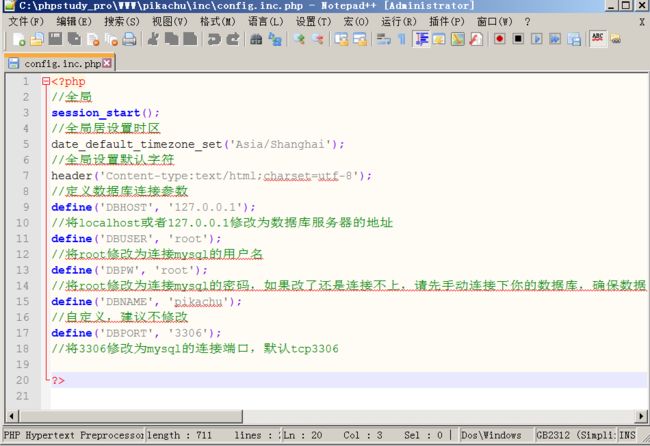
Task: Click the session_start(); code line
Action: [x=105, y=113]
